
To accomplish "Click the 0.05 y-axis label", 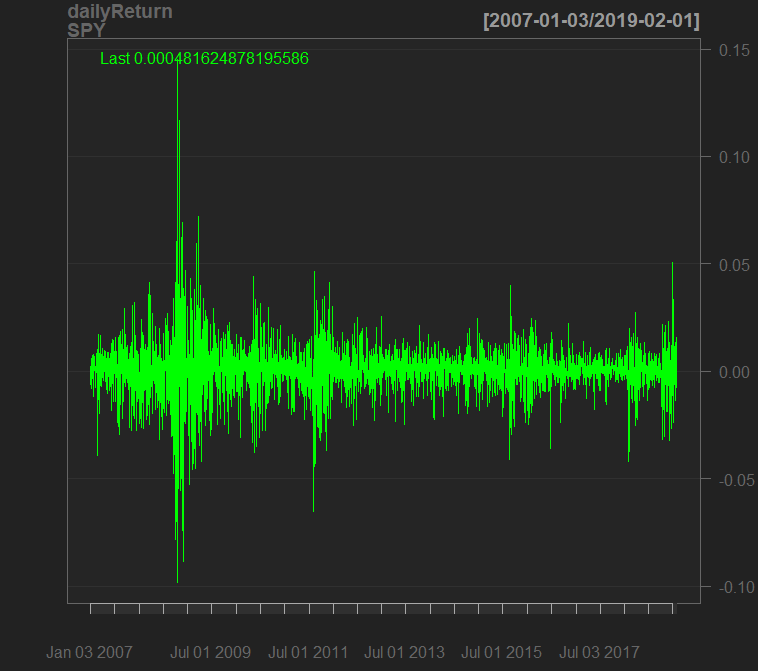I will click(x=735, y=264).
